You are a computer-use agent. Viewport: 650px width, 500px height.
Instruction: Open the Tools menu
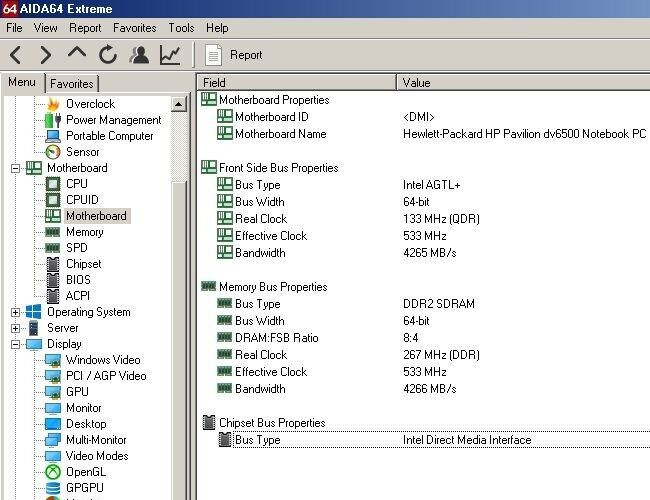[181, 28]
